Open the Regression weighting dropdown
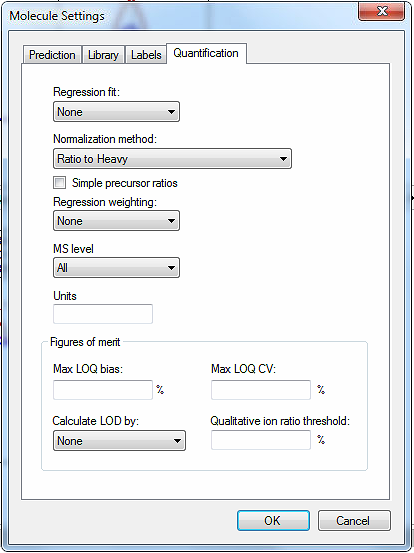Viewport: 414px width, 553px height. tap(116, 221)
